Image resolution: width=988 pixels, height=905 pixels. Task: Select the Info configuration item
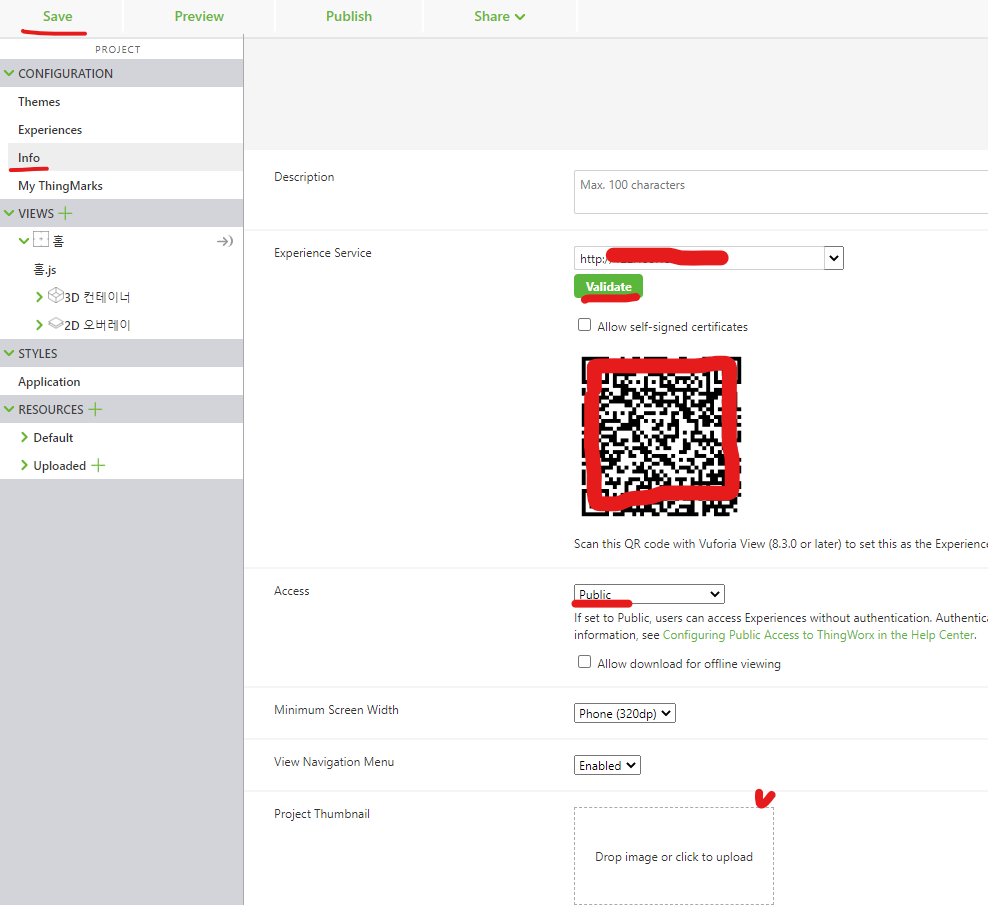click(29, 158)
